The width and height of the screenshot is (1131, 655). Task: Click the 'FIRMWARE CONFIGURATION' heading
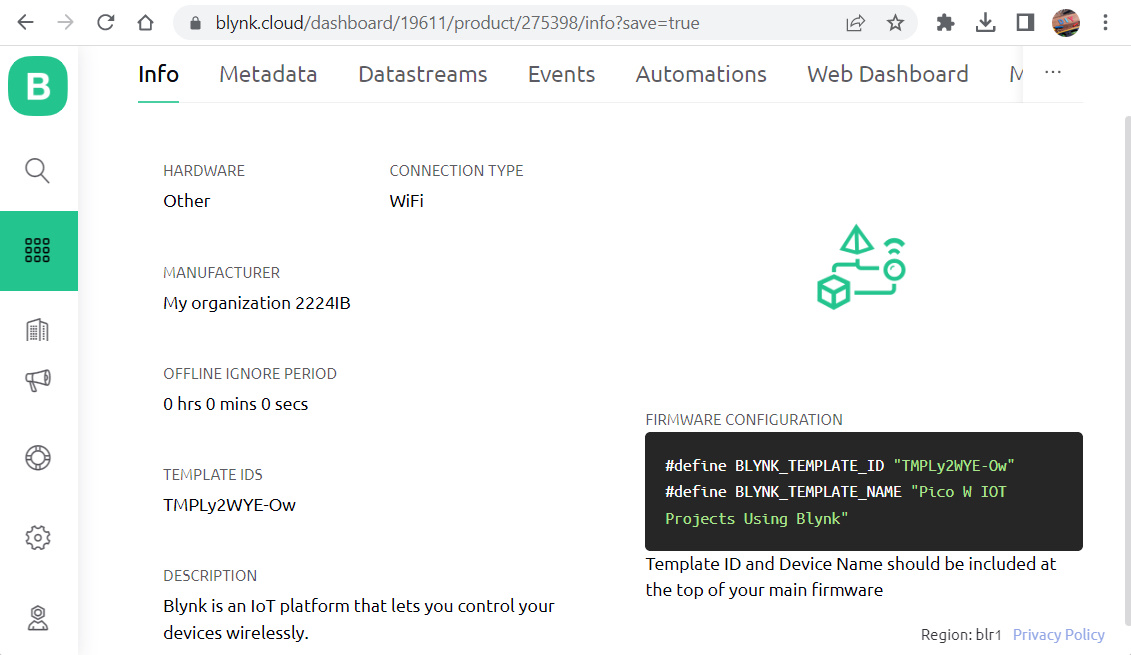[x=744, y=420]
